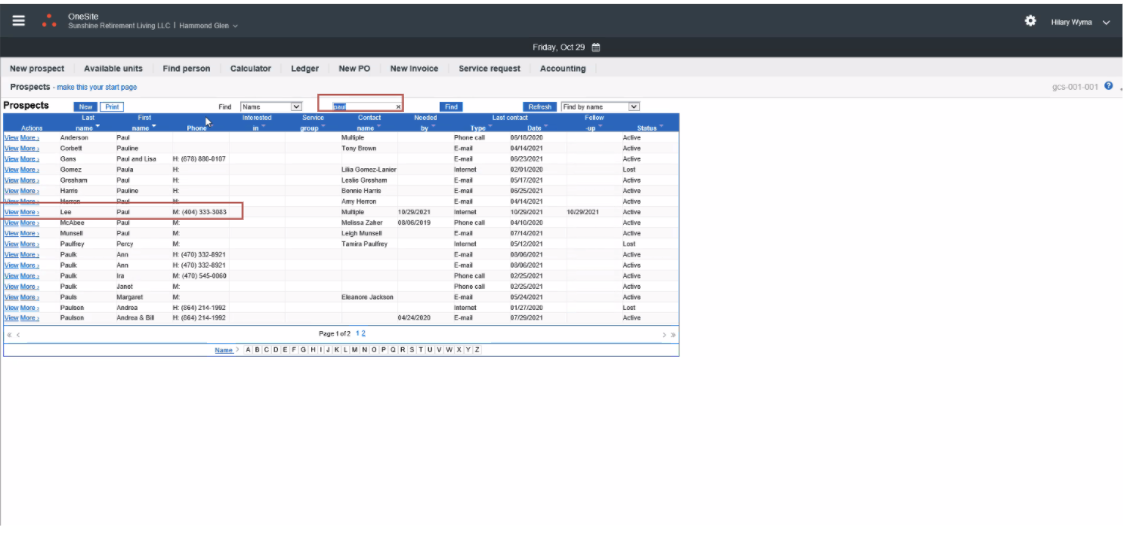Image resolution: width=1124 pixels, height=560 pixels.
Task: Click contact name Tamira Paulfrey
Action: (x=364, y=244)
